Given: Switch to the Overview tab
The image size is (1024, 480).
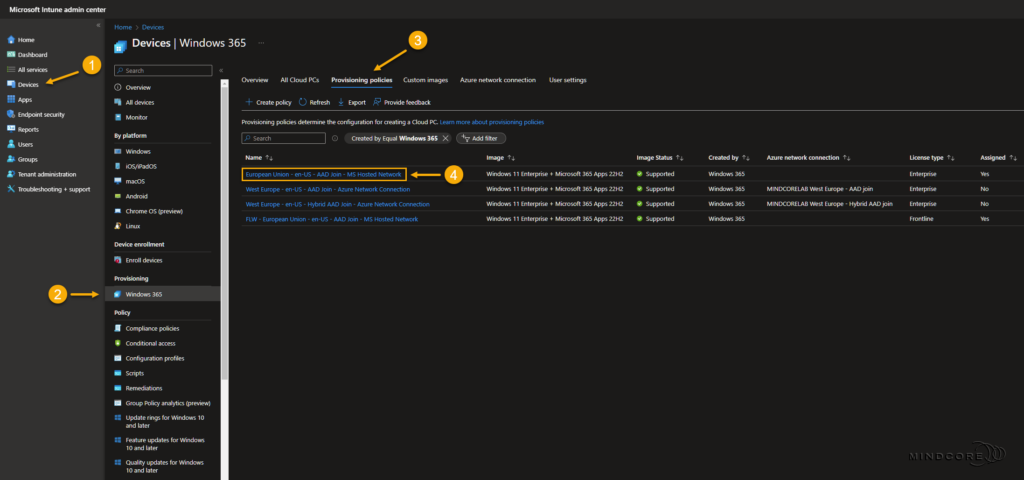Looking at the screenshot, I should tap(255, 80).
